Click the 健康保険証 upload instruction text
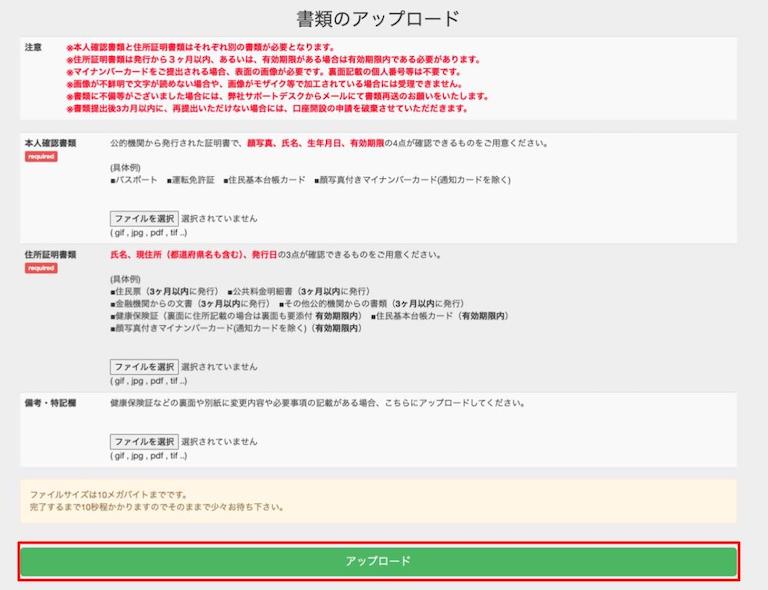768x590 pixels. (x=317, y=403)
